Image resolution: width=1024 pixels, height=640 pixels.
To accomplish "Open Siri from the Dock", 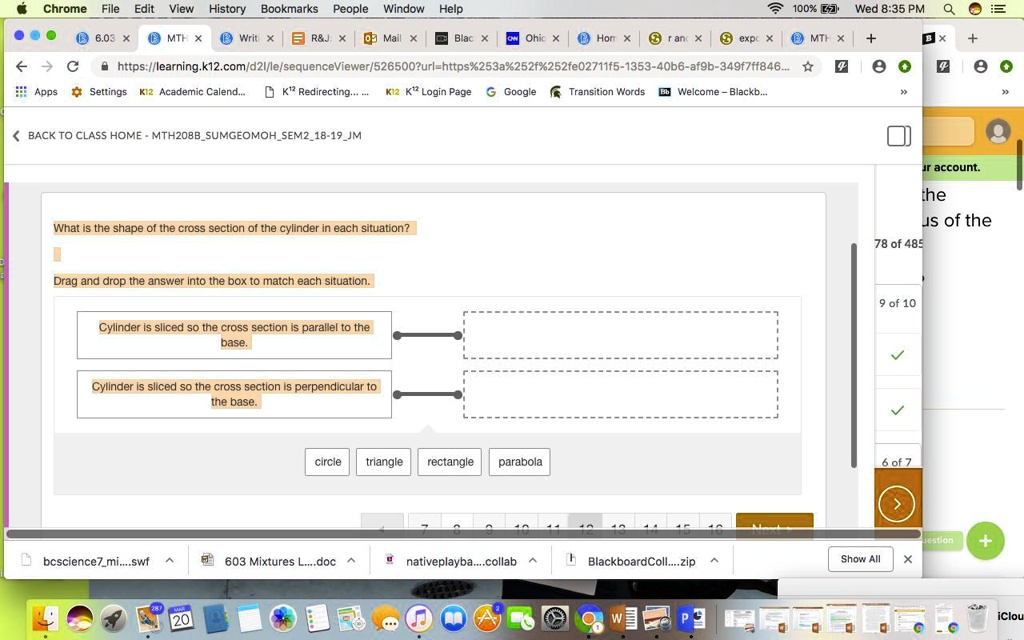I will click(x=80, y=618).
